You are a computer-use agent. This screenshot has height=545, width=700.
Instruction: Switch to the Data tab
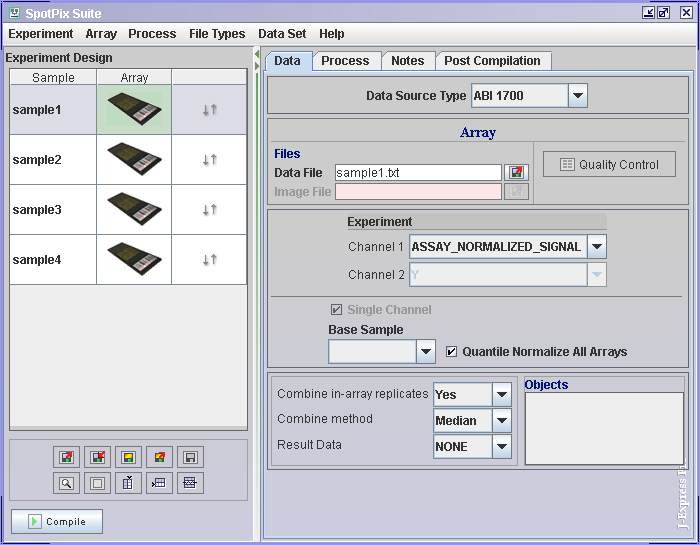tap(287, 61)
